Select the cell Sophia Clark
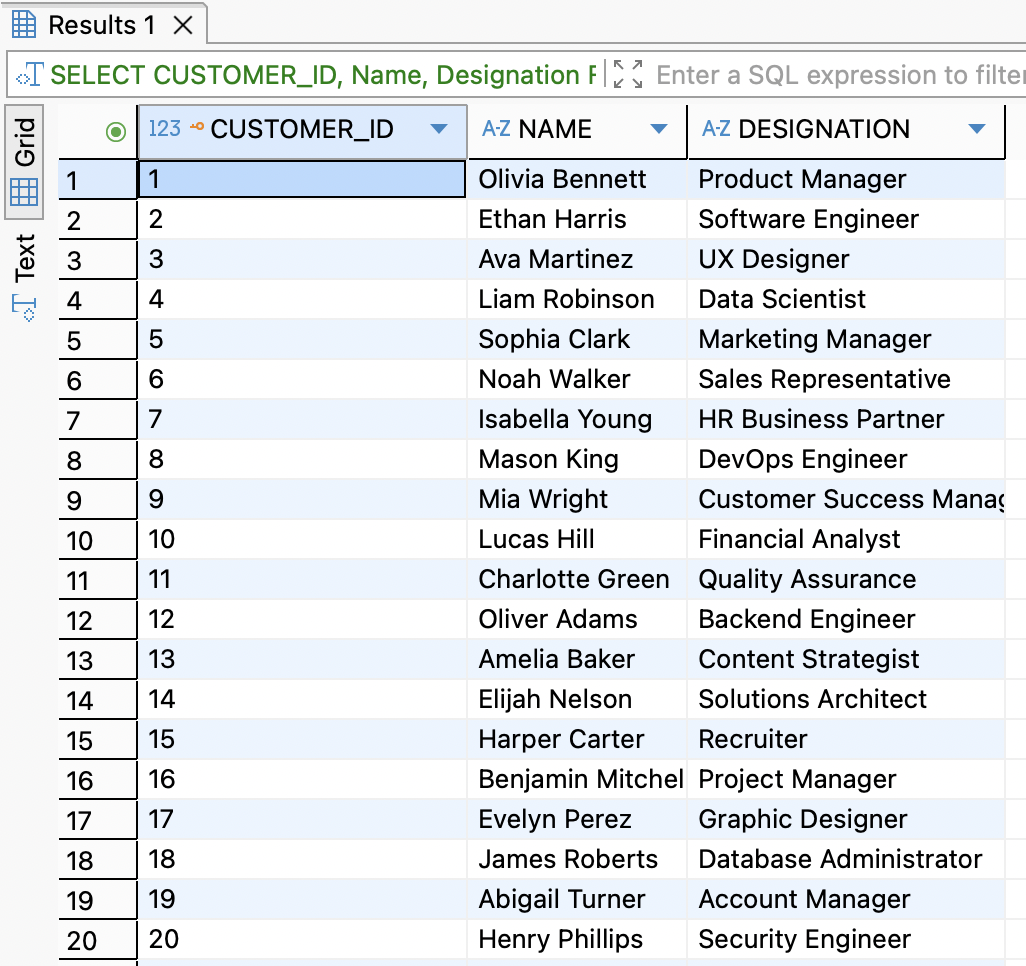This screenshot has width=1026, height=966. (577, 339)
